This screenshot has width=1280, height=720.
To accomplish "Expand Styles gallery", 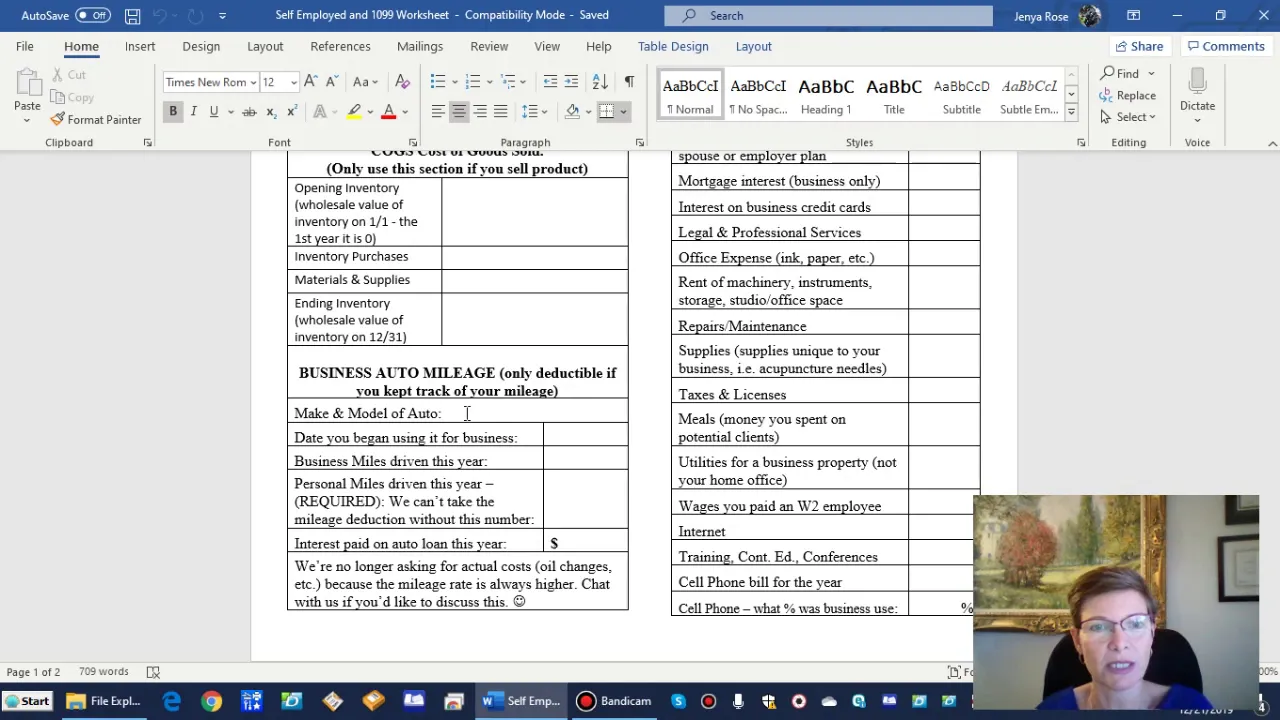I will pos(1071,112).
